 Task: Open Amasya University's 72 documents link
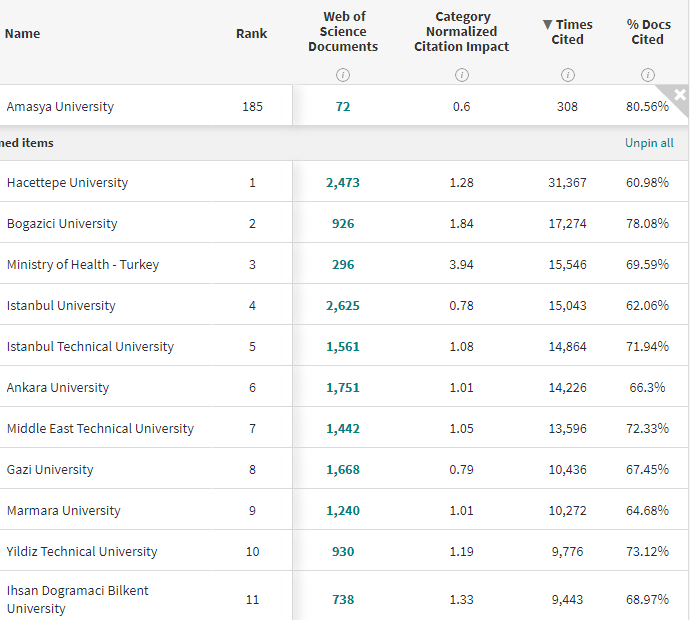tap(343, 107)
